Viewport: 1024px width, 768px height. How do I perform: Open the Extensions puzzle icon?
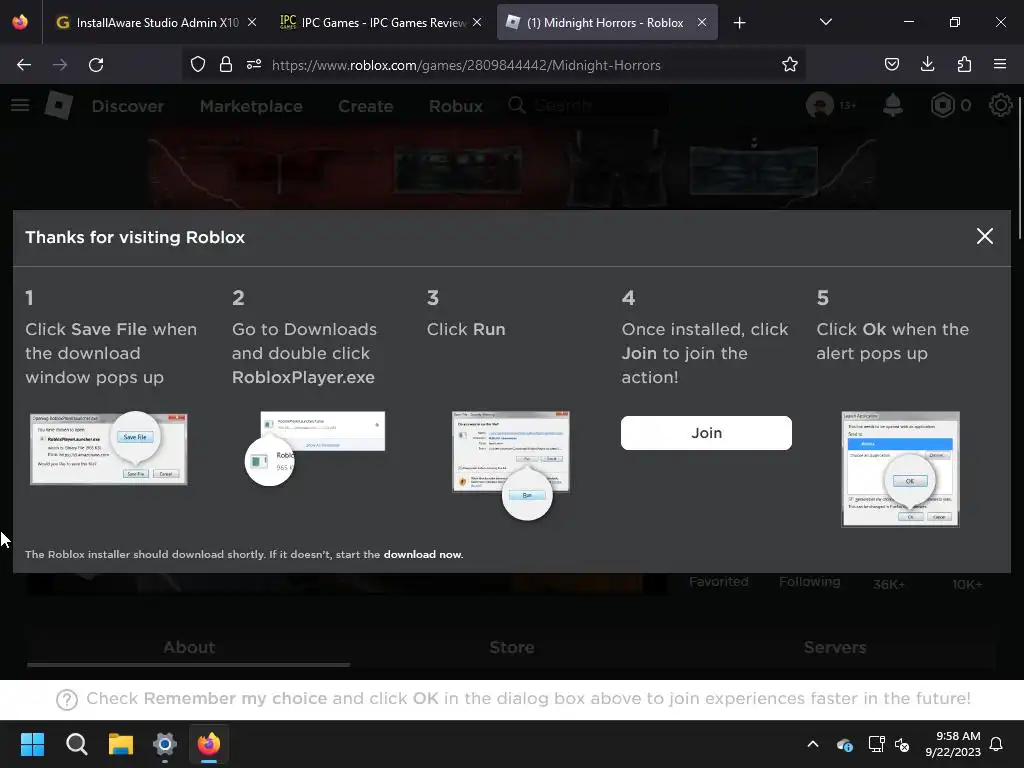tap(964, 65)
